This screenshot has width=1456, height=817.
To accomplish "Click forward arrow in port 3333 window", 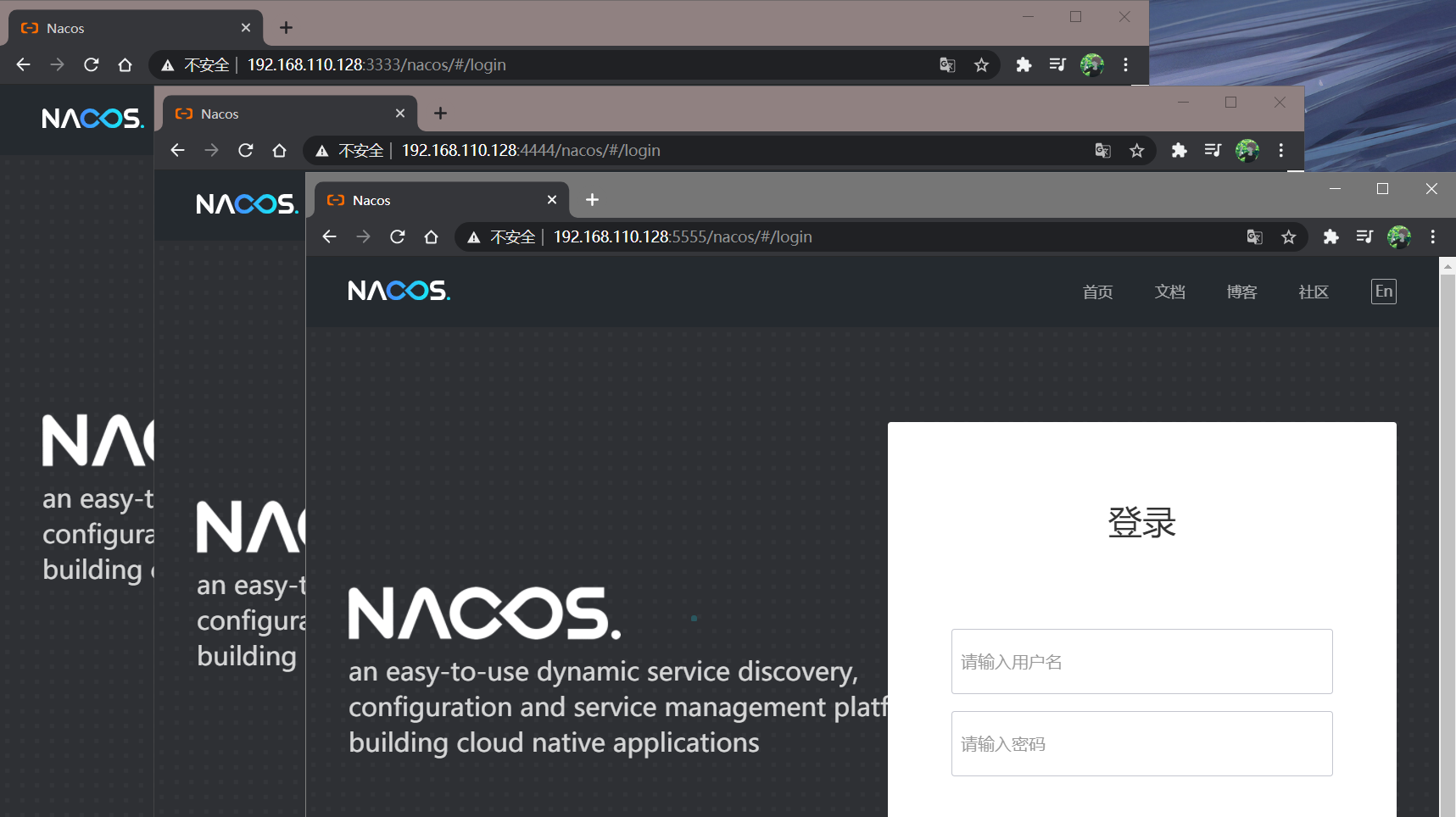I will click(58, 65).
